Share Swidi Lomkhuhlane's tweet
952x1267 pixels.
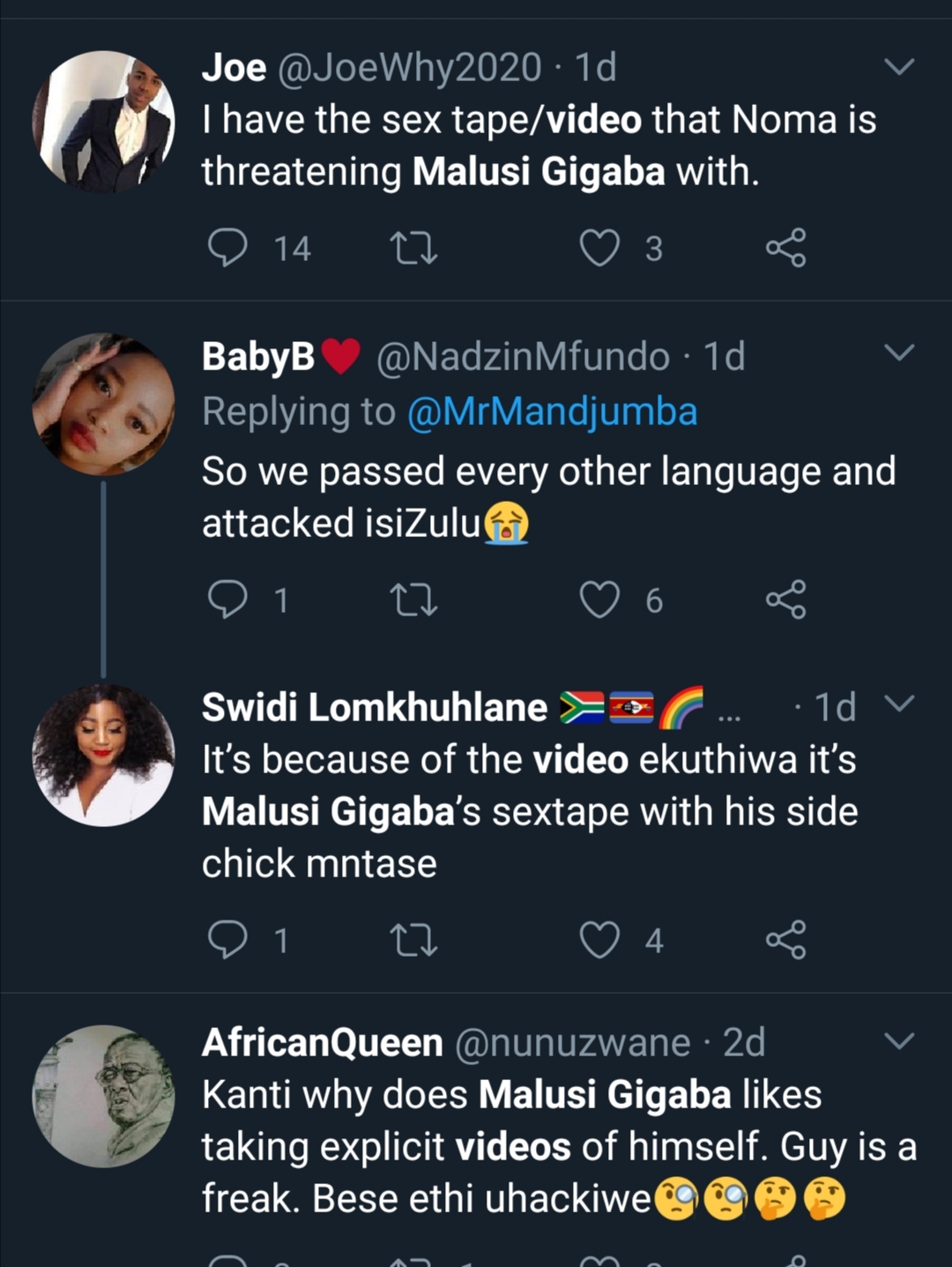point(785,940)
